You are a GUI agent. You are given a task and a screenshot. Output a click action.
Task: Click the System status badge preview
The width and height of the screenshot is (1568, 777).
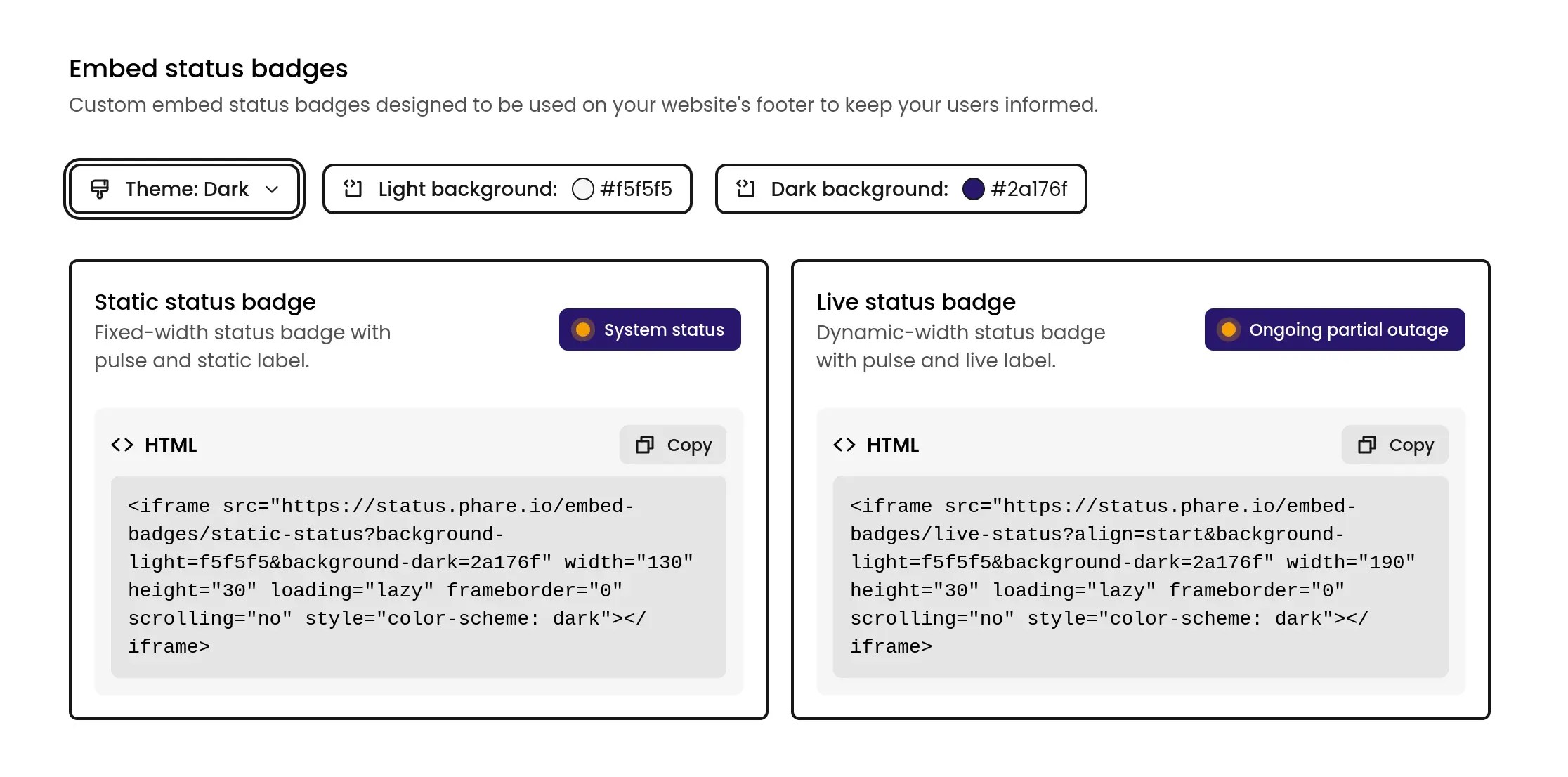(x=650, y=329)
